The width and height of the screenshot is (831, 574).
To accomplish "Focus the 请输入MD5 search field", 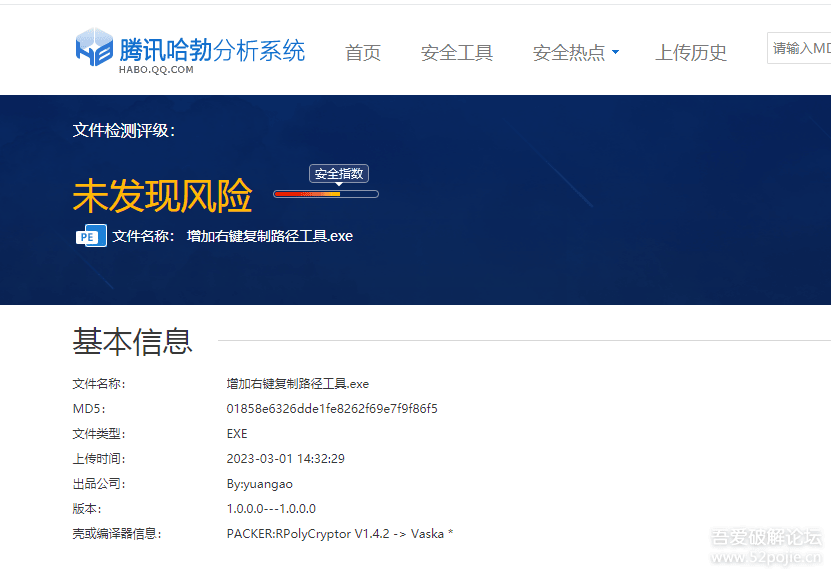I will (x=799, y=48).
